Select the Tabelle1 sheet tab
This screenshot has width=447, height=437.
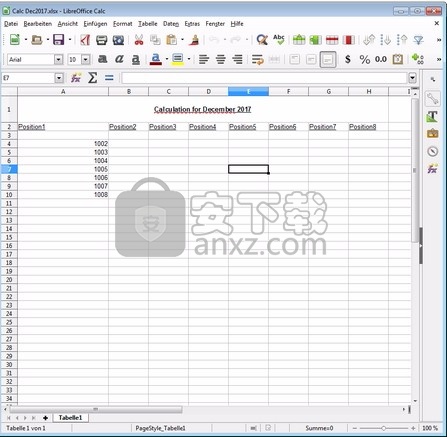pos(70,418)
